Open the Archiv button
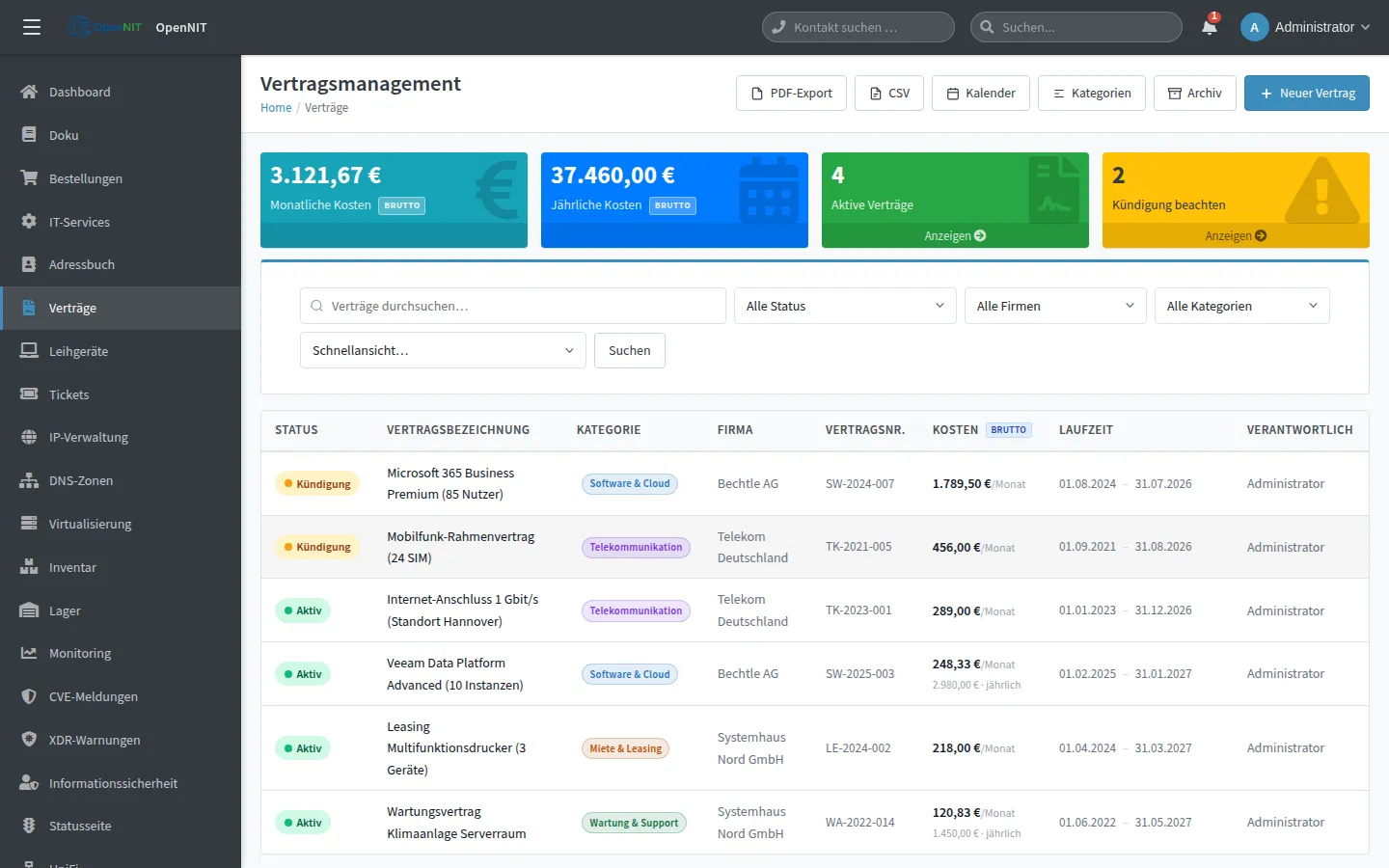The image size is (1389, 868). (x=1195, y=93)
